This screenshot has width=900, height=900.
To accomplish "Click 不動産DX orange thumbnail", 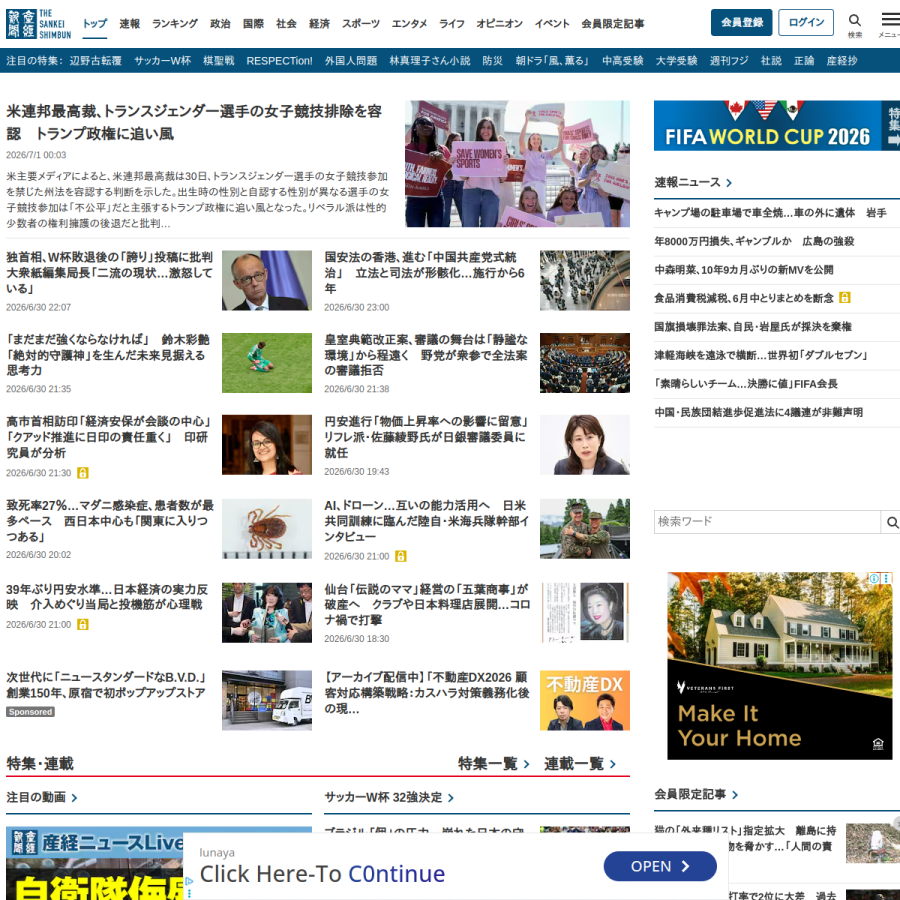I will pos(585,700).
